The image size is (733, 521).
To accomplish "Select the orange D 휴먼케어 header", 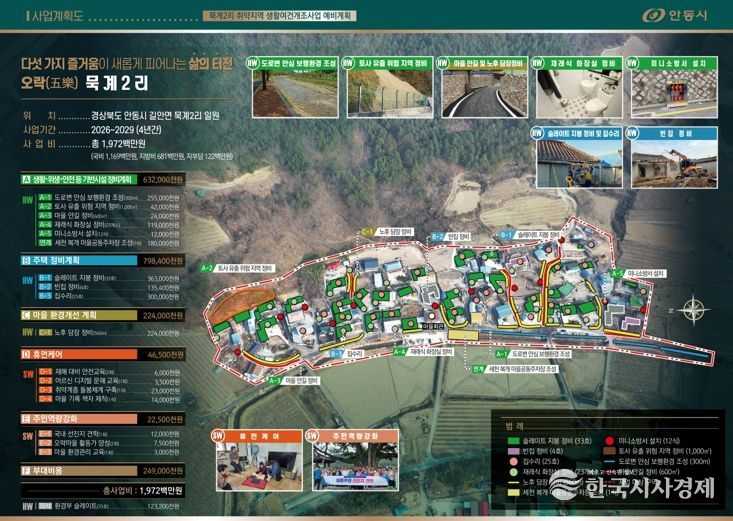I will [79, 355].
